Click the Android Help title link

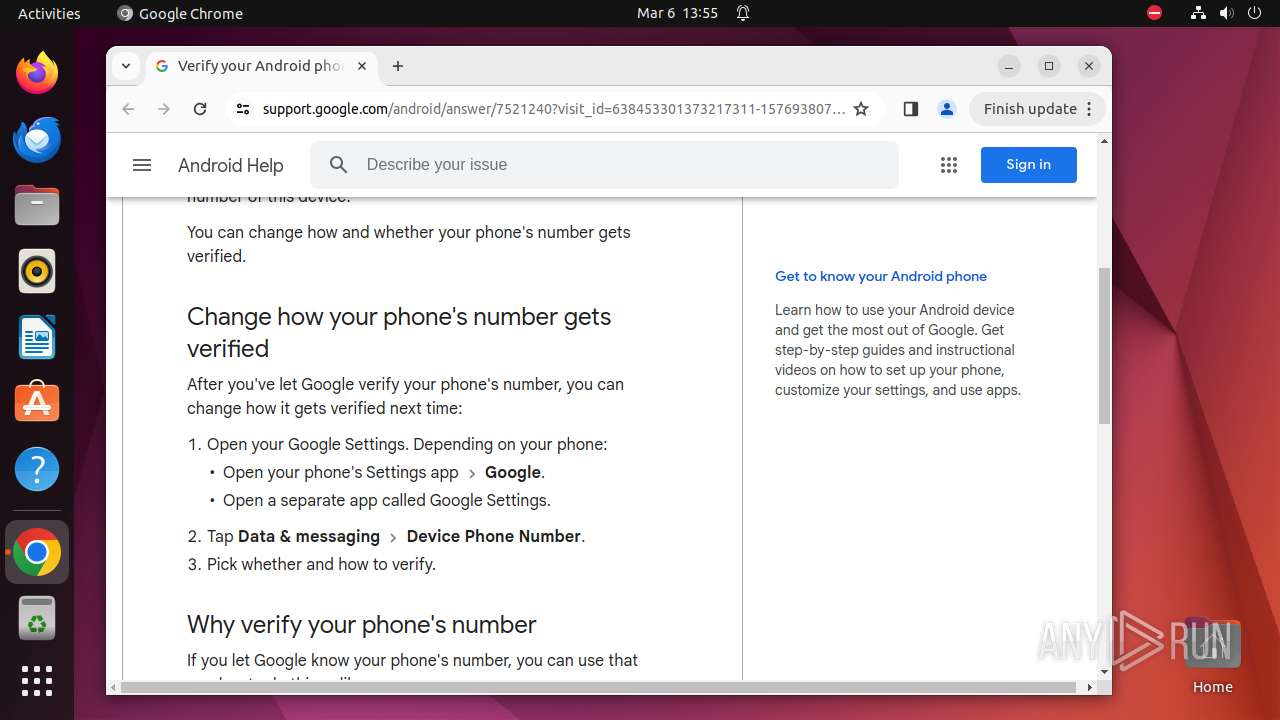(231, 165)
